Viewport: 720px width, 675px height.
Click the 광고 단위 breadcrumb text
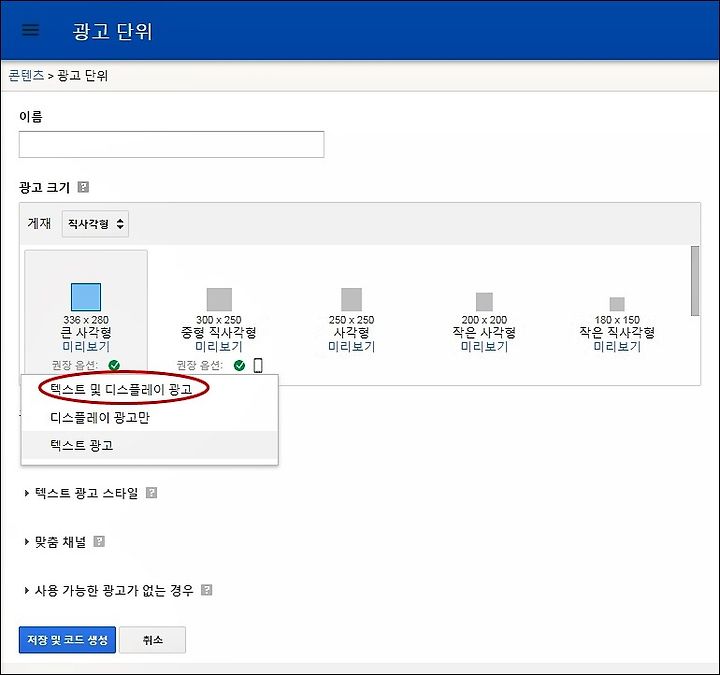coord(83,75)
